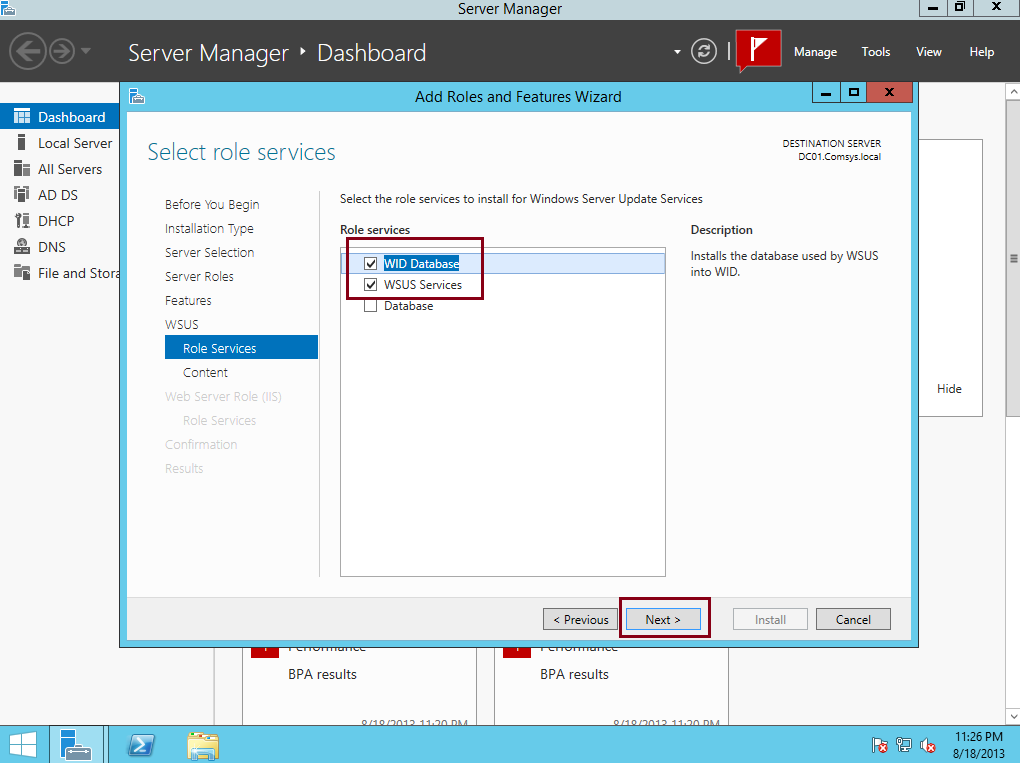Click the Local Server icon in sidebar
The image size is (1020, 763).
21,142
